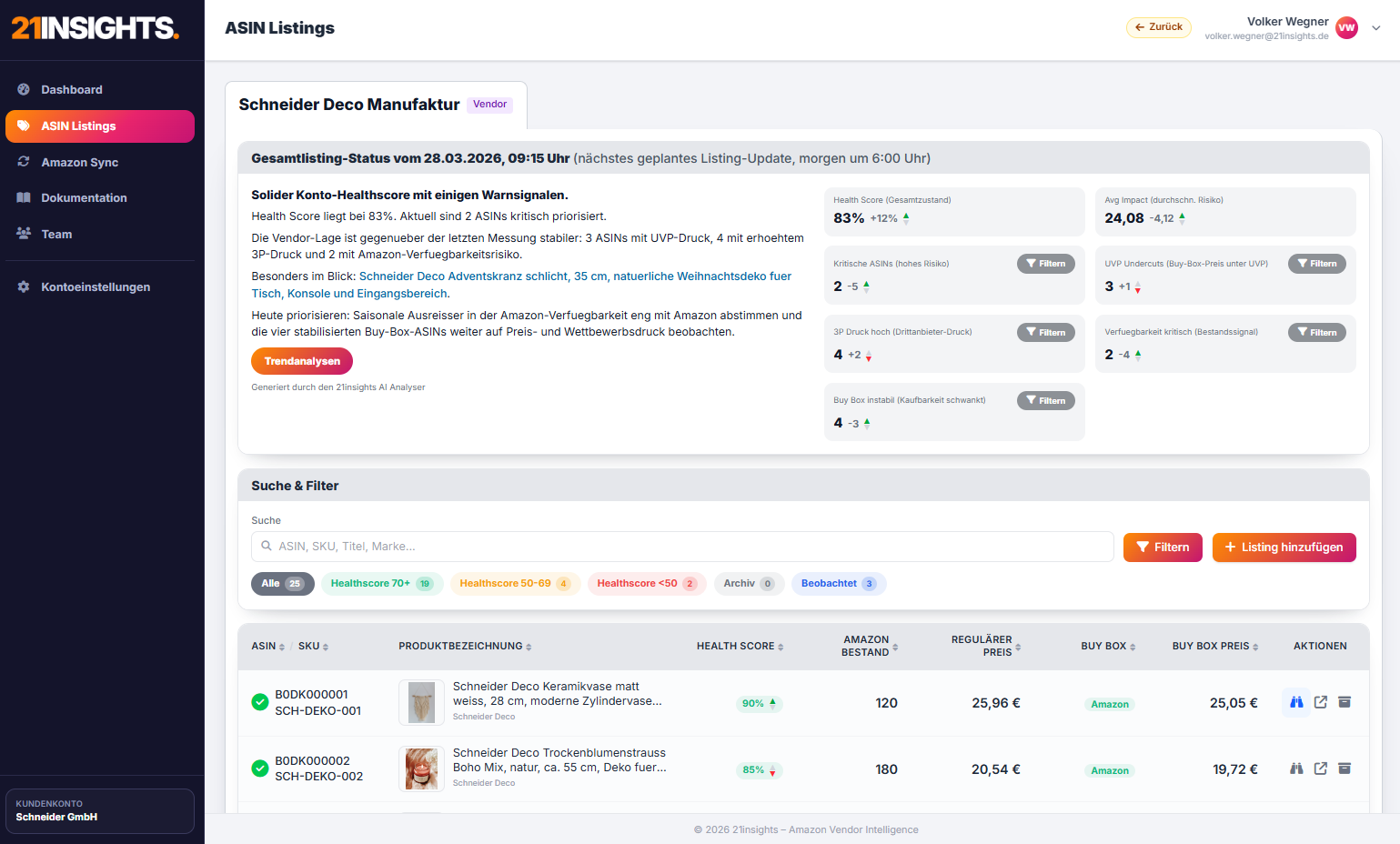The width and height of the screenshot is (1400, 844).
Task: Select ASIN Listings in the sidebar
Action: coord(100,126)
